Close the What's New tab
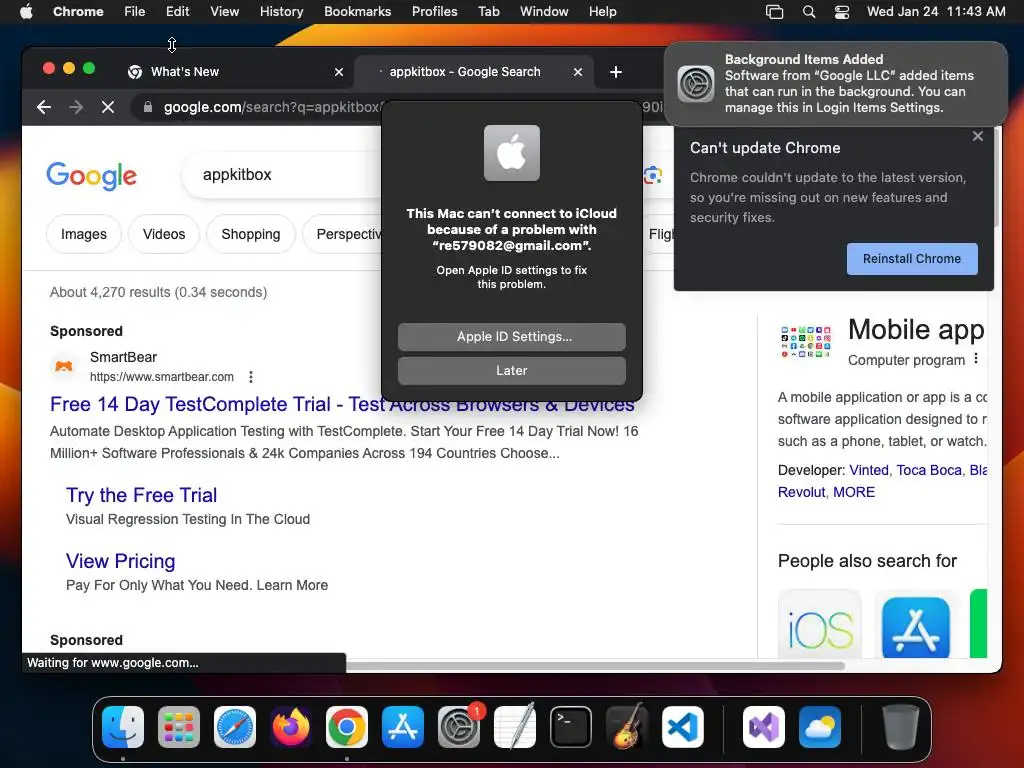This screenshot has height=768, width=1024. 339,72
